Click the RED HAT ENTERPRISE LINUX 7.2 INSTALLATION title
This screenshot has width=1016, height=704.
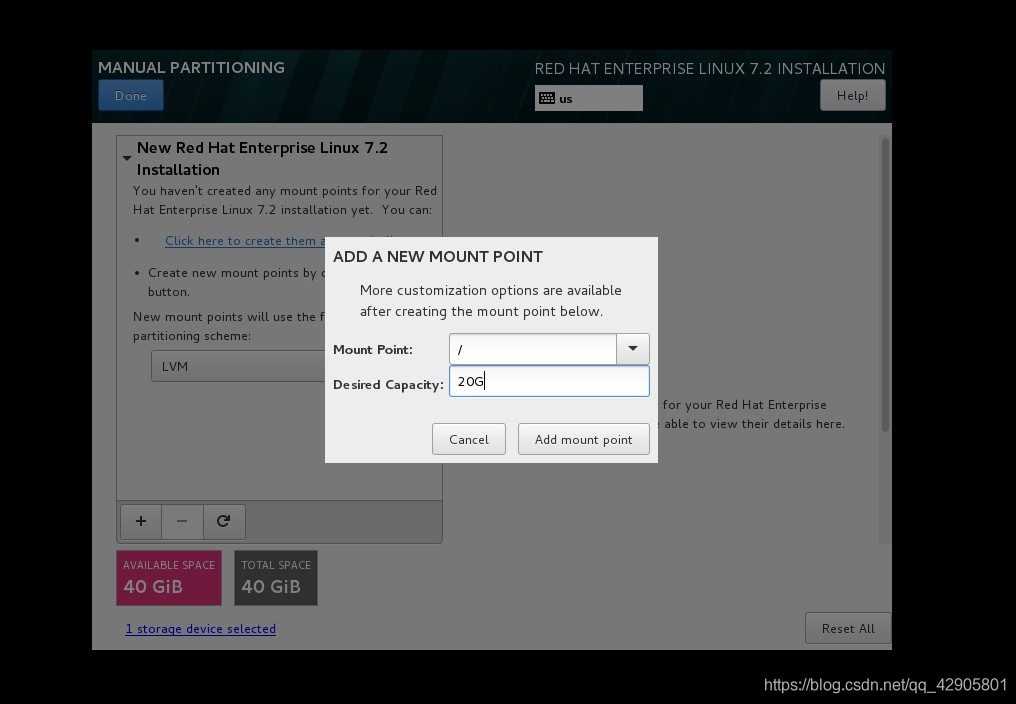710,69
